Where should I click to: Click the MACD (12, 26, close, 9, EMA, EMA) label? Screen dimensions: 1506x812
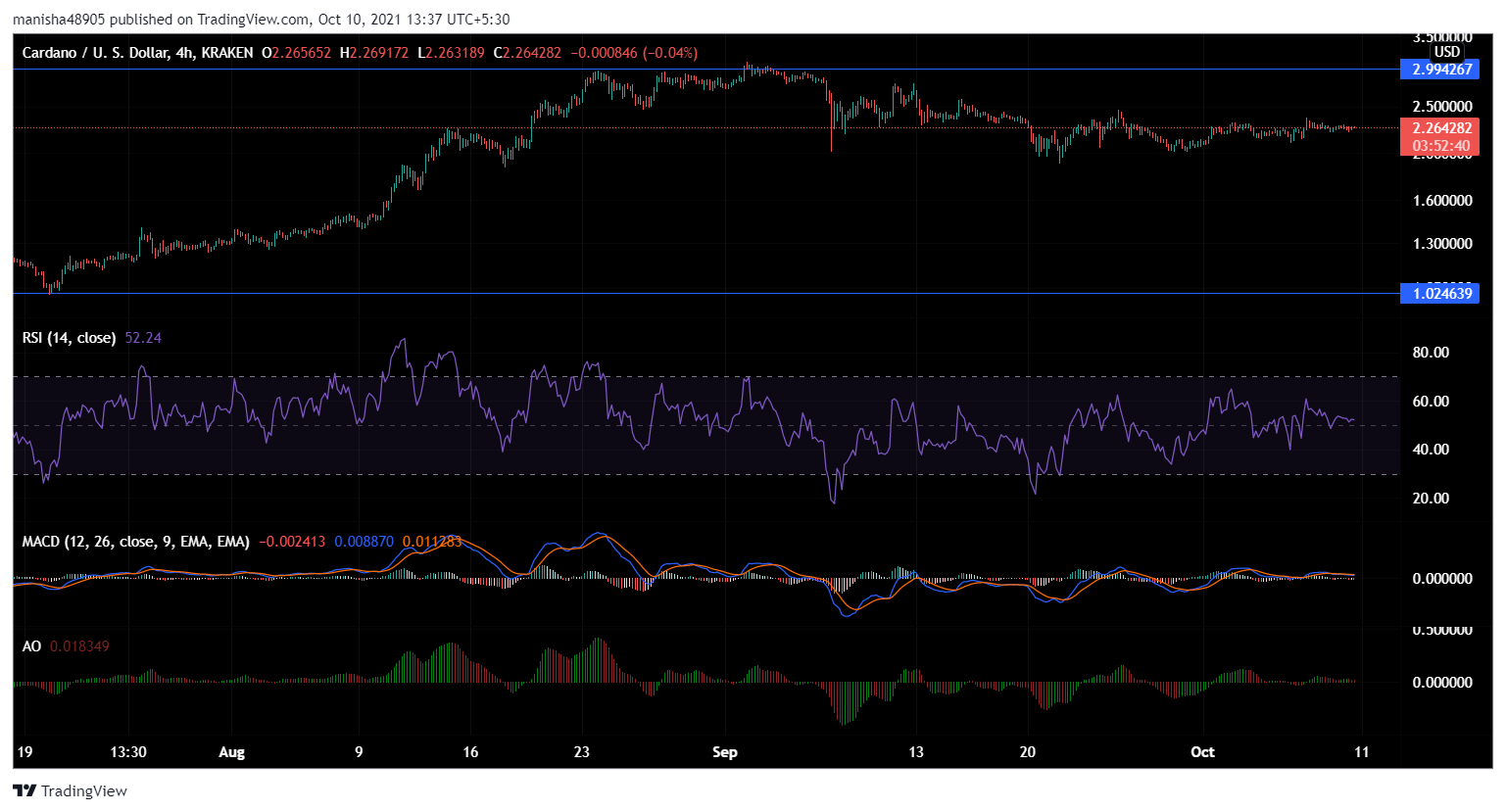tap(136, 542)
